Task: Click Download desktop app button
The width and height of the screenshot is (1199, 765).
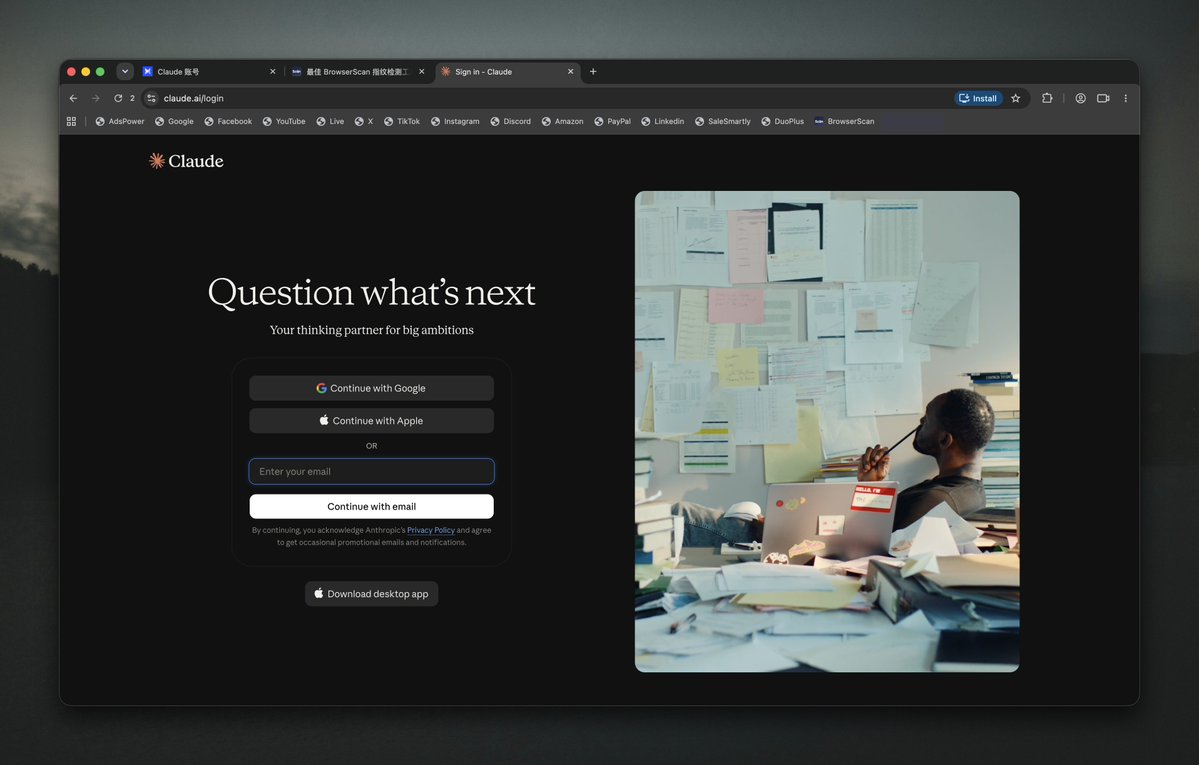Action: point(372,594)
